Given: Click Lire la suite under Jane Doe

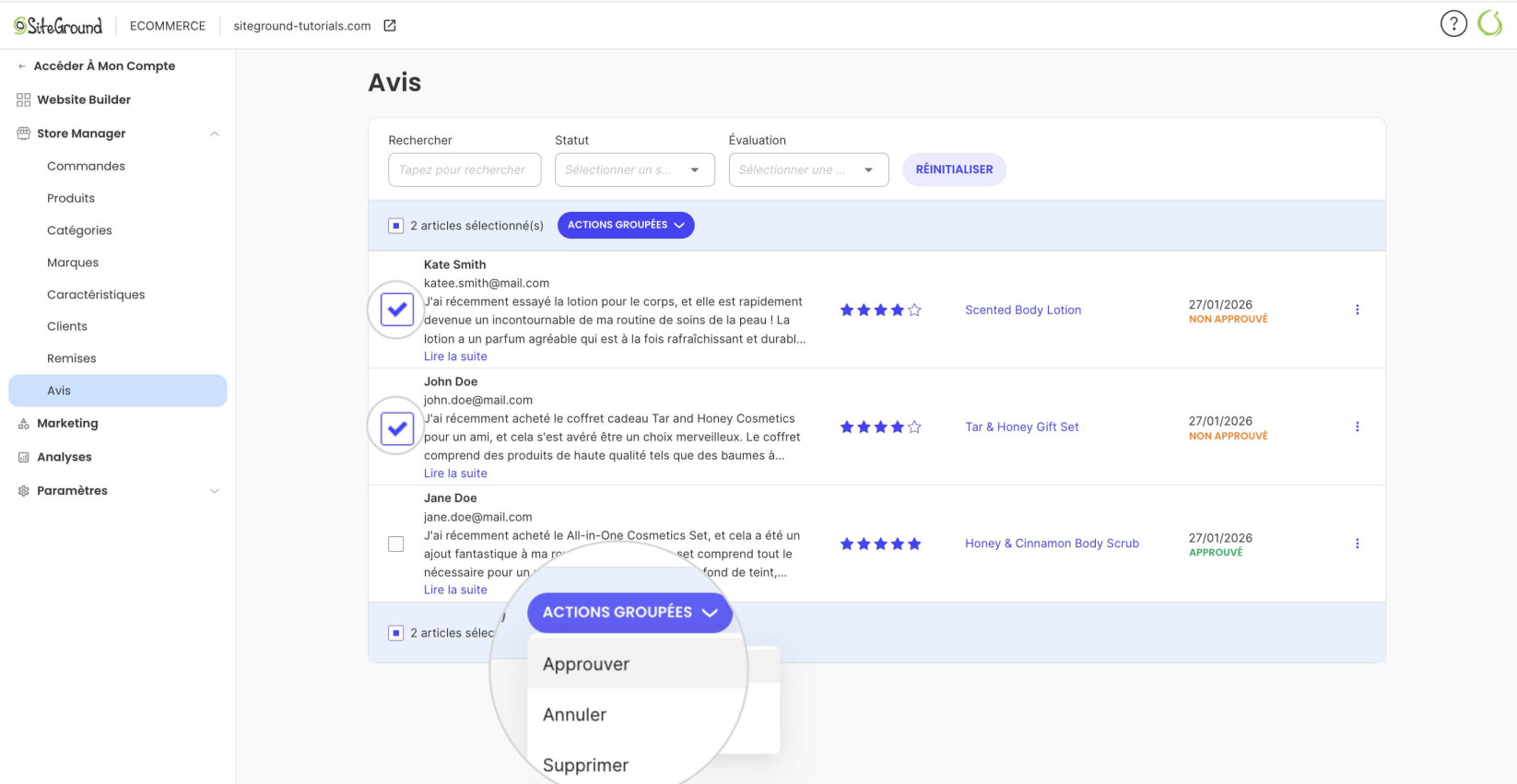Looking at the screenshot, I should coord(455,590).
